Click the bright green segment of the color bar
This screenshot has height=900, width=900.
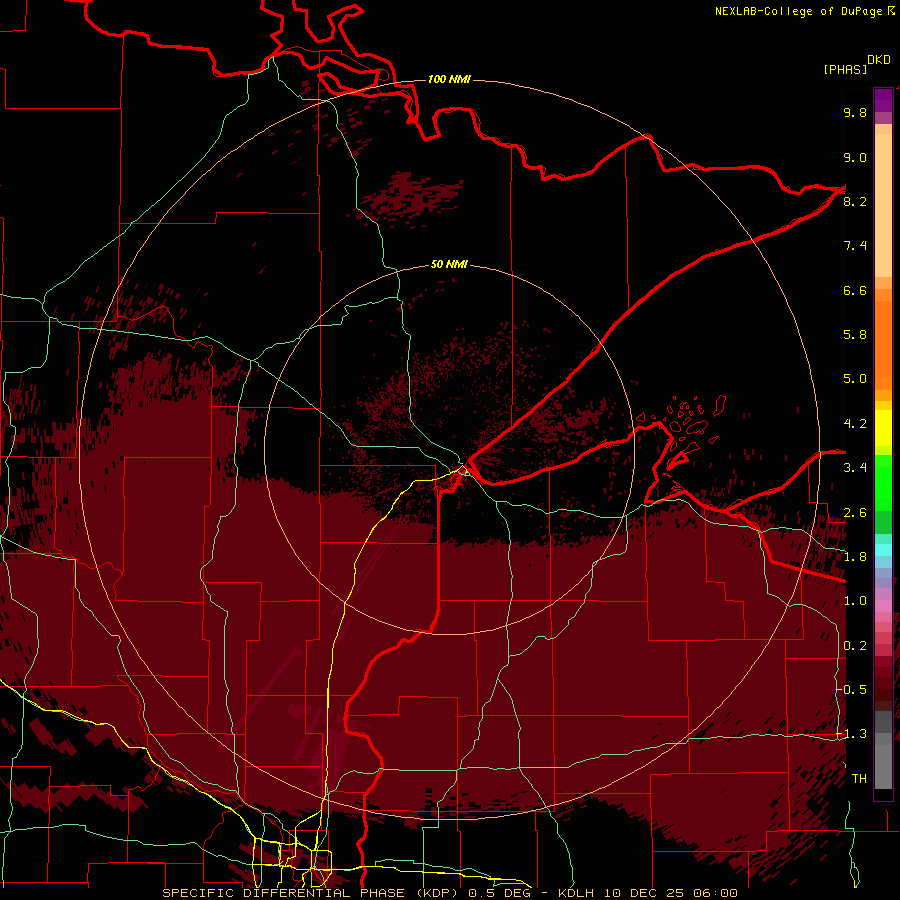[x=883, y=483]
